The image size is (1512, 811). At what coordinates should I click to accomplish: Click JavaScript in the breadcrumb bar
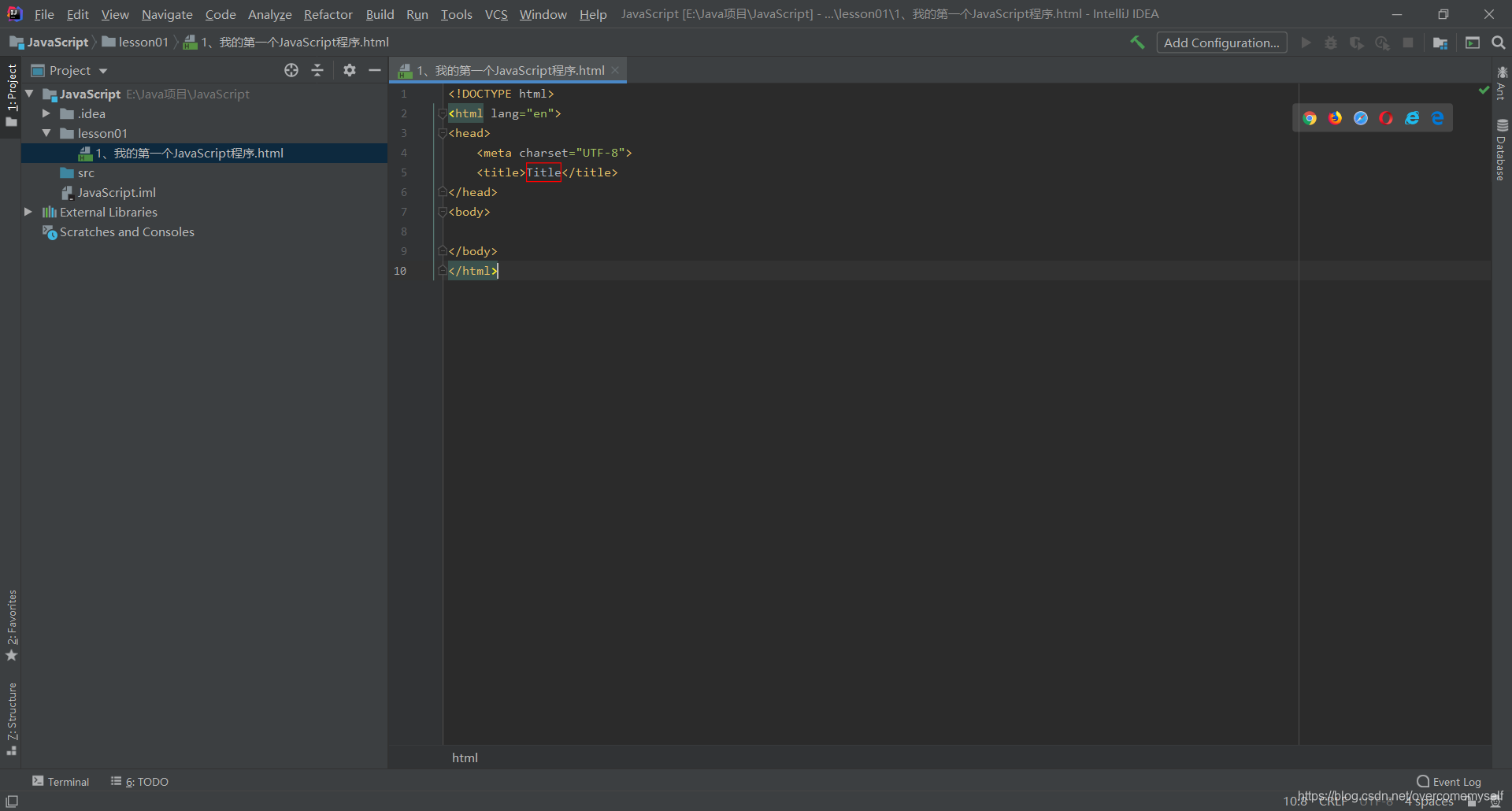pyautogui.click(x=49, y=42)
